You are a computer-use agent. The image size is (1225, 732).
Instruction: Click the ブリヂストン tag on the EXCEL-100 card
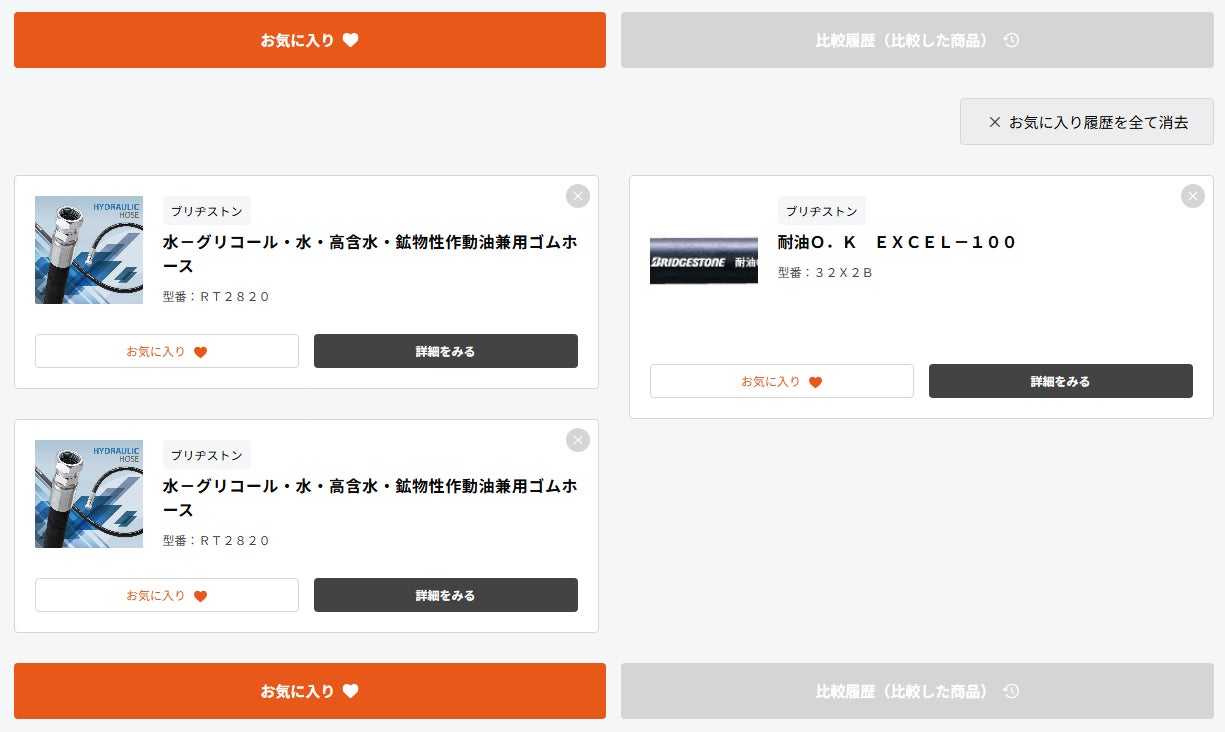[x=822, y=211]
